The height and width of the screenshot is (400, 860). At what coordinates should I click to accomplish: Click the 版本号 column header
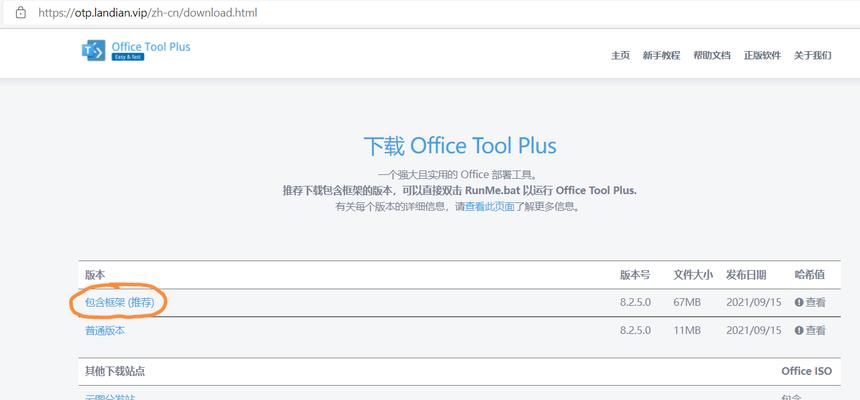(x=635, y=275)
